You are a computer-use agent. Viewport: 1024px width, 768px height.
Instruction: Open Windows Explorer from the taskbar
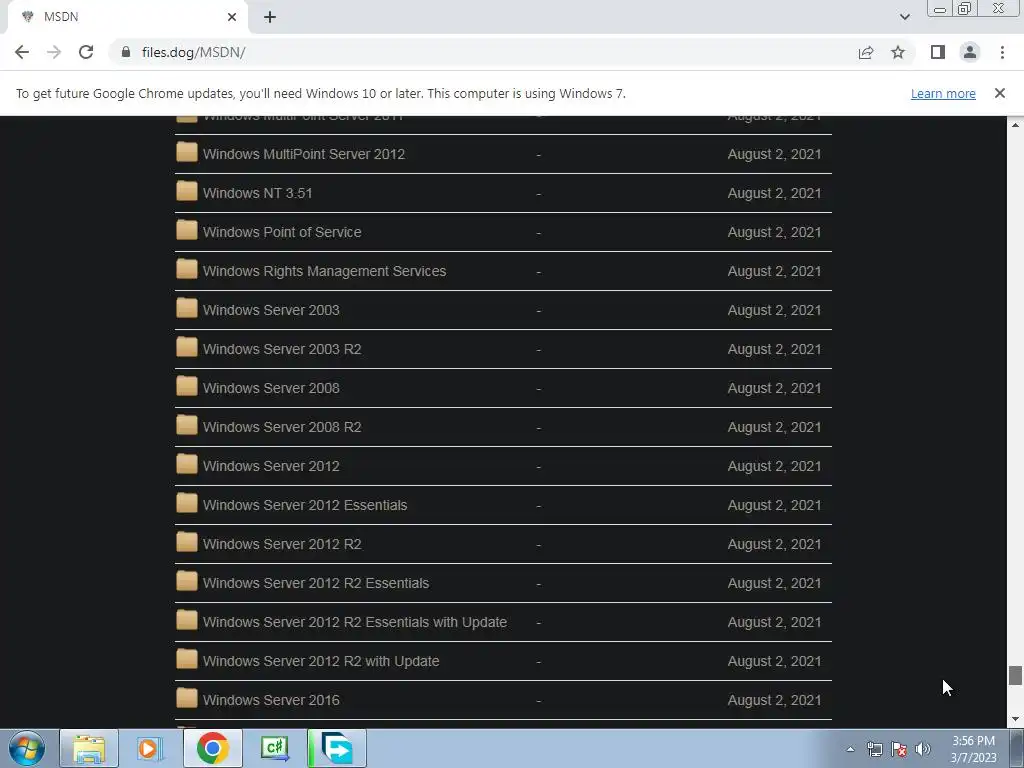point(89,748)
